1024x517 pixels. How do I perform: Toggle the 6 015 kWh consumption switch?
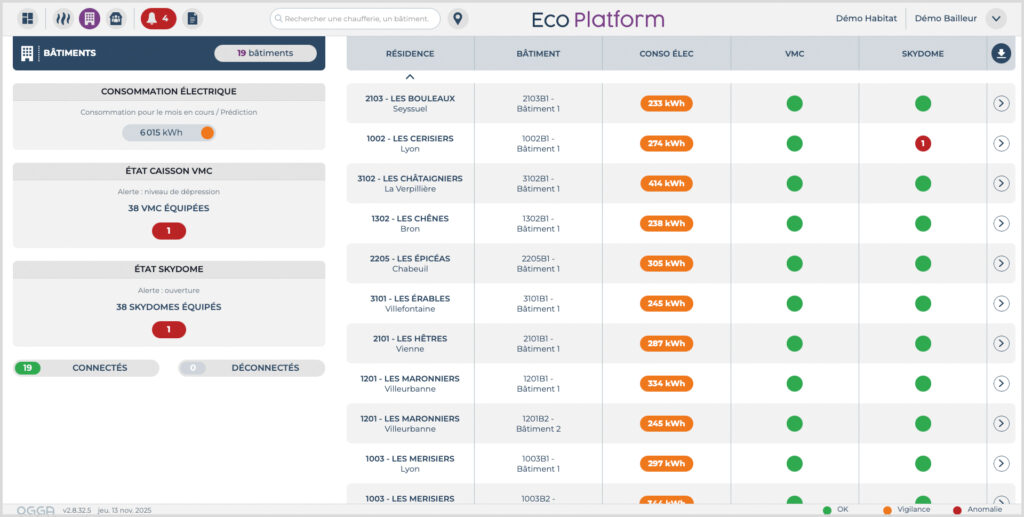207,133
